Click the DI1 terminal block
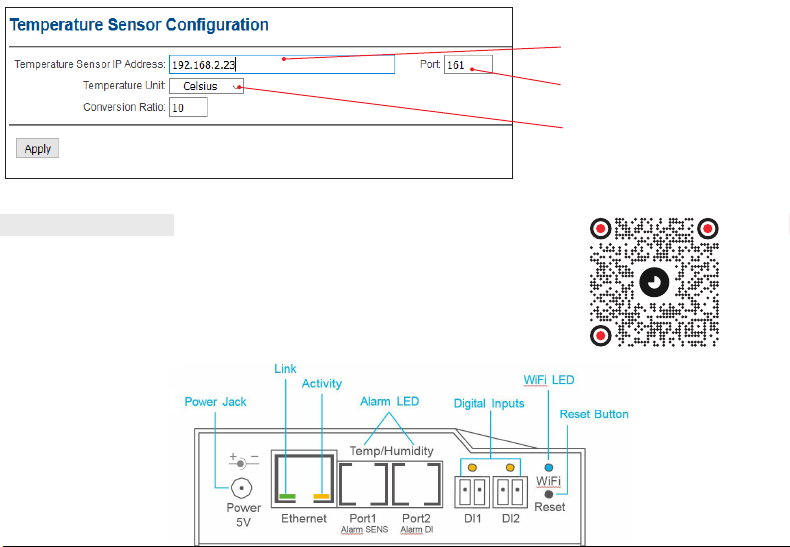 point(472,492)
